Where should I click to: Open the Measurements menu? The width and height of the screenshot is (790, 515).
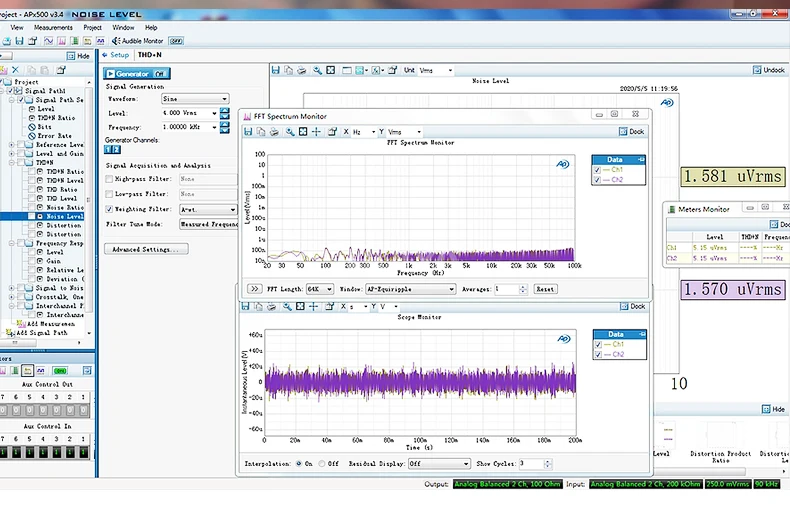(53, 28)
